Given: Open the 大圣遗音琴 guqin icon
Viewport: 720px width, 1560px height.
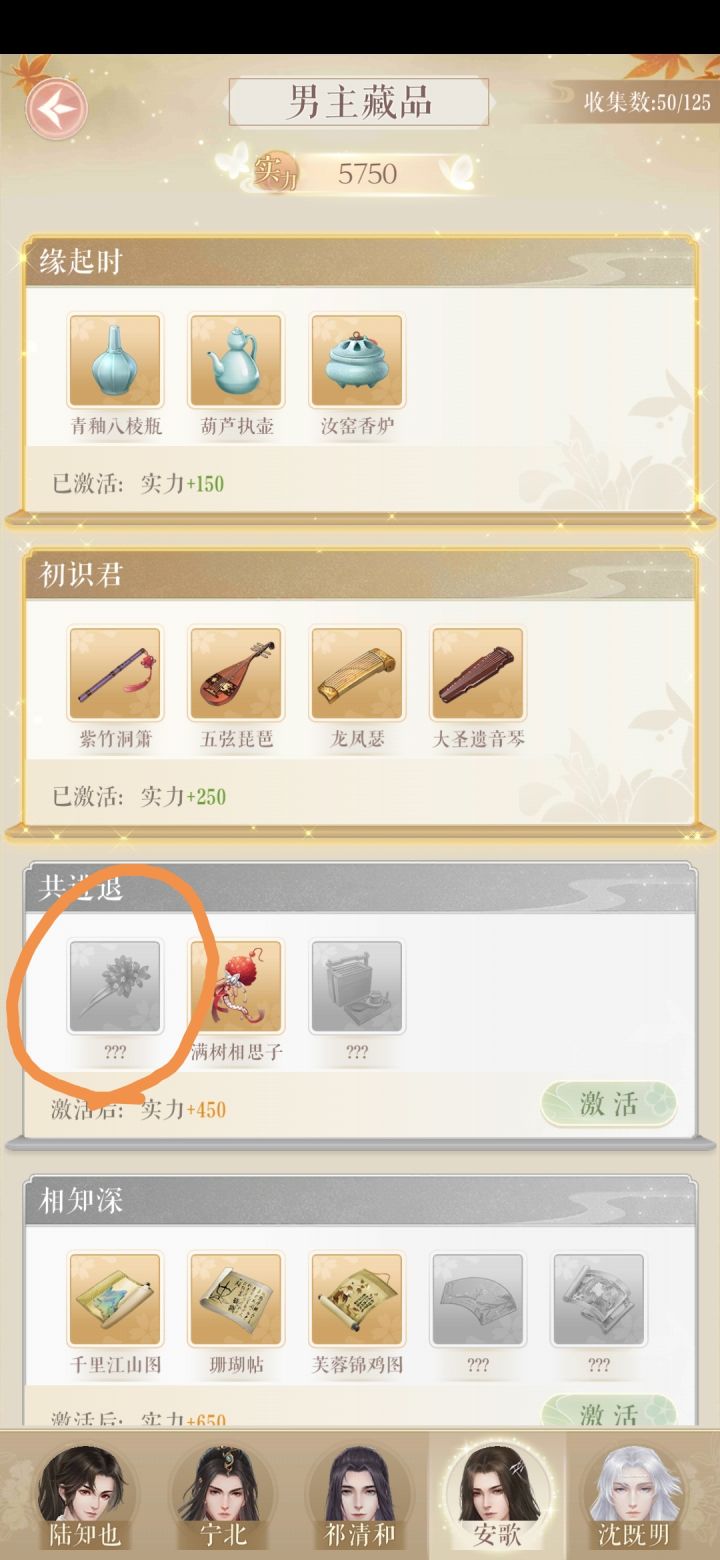Looking at the screenshot, I should click(478, 673).
